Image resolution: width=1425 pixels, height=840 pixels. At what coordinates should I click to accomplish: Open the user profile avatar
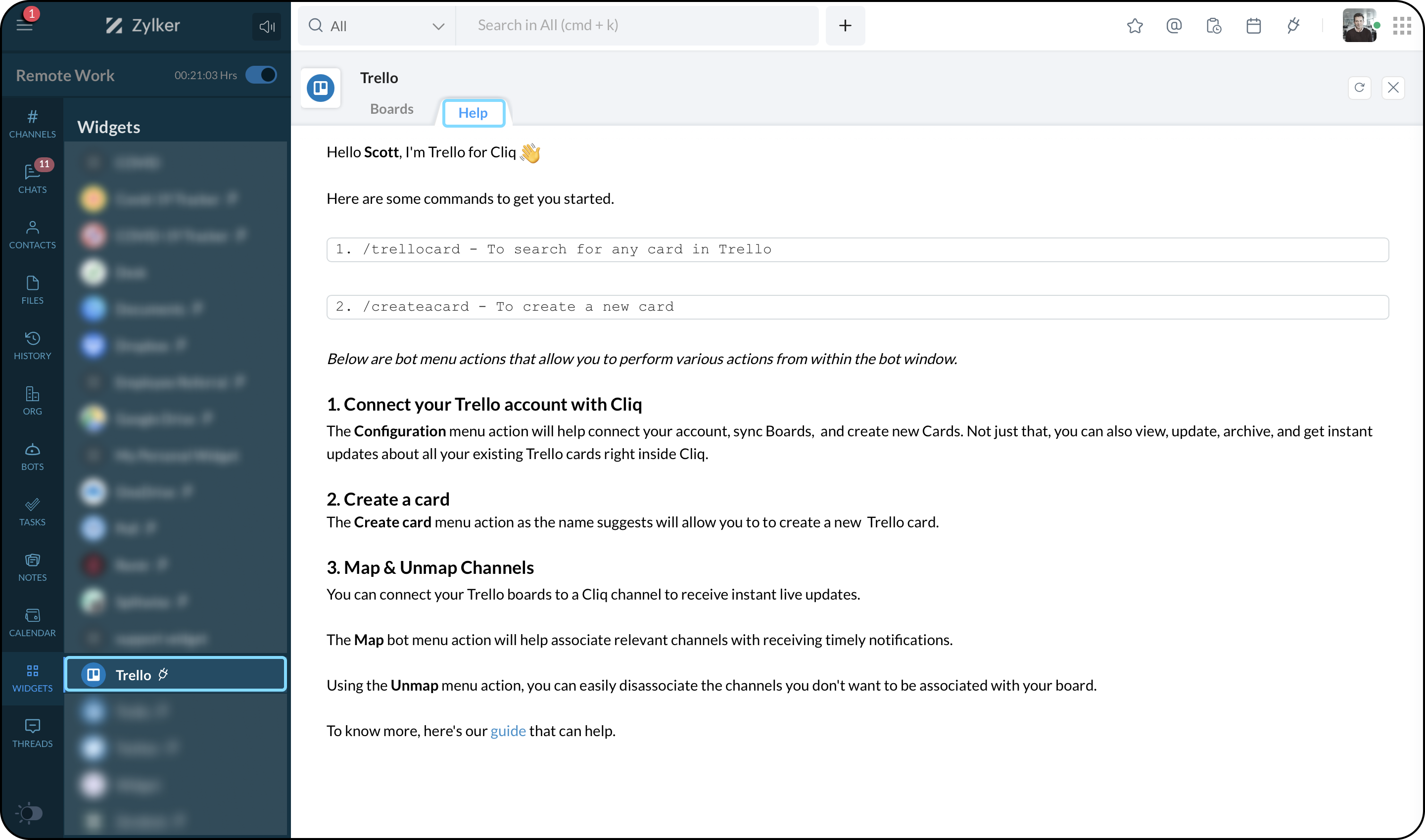[1359, 25]
